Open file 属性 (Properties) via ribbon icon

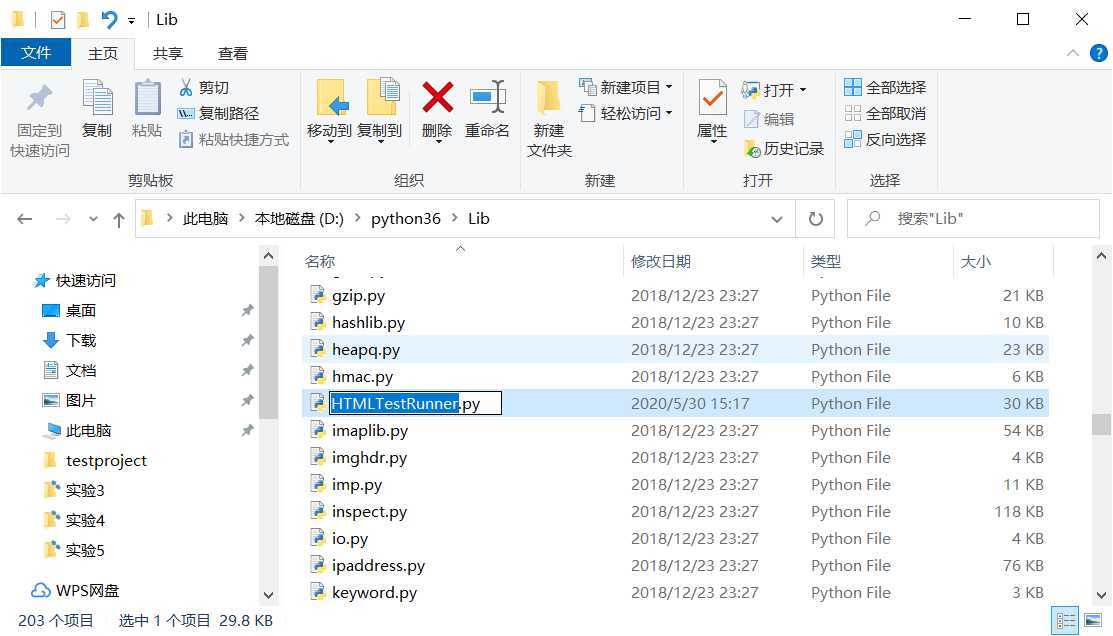click(x=711, y=110)
